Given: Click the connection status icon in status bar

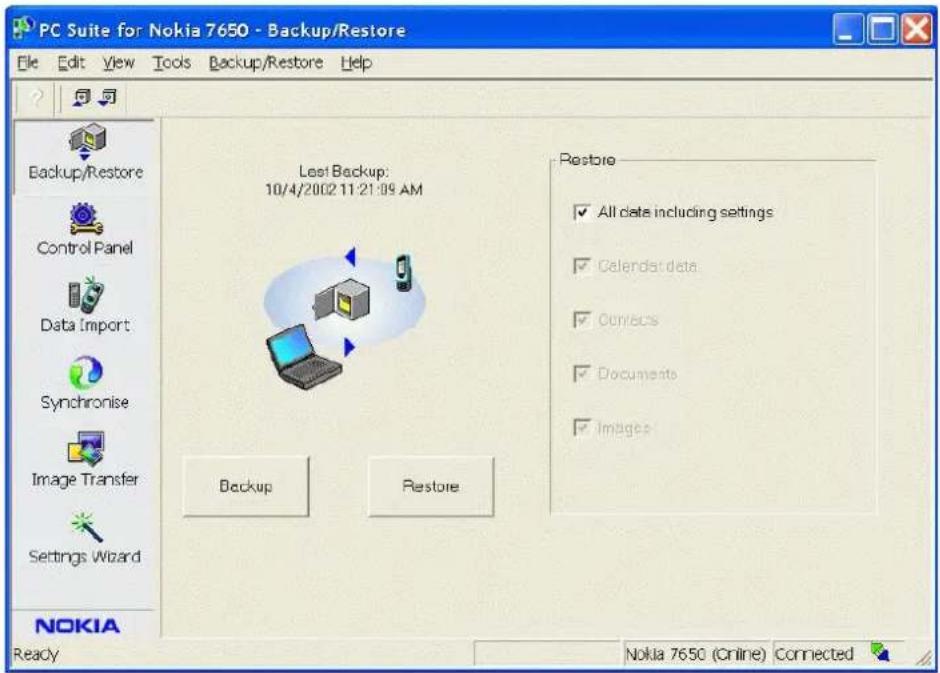Looking at the screenshot, I should click(880, 652).
